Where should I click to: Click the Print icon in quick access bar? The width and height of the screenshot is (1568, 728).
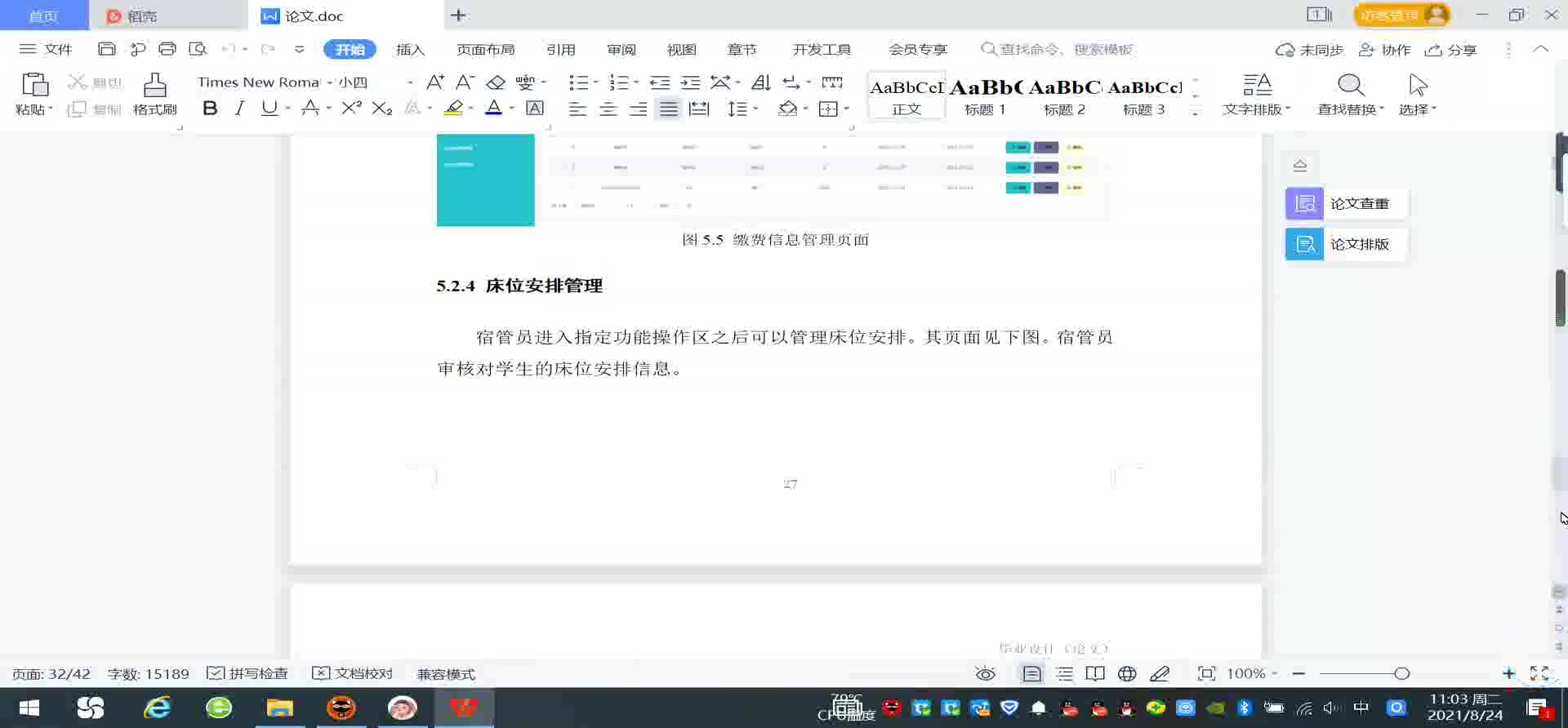(167, 49)
